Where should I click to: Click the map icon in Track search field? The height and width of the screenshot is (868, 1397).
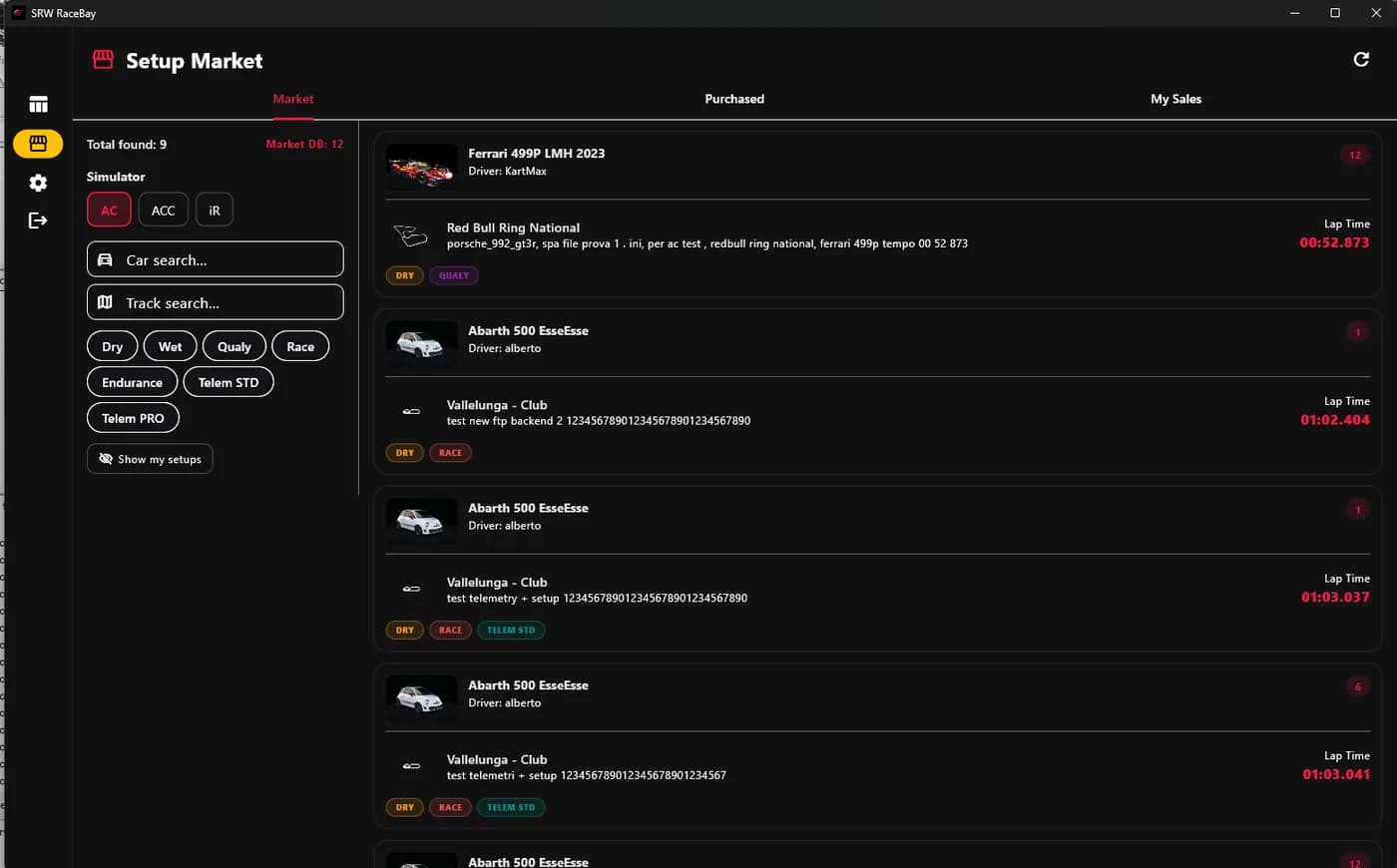tap(105, 302)
